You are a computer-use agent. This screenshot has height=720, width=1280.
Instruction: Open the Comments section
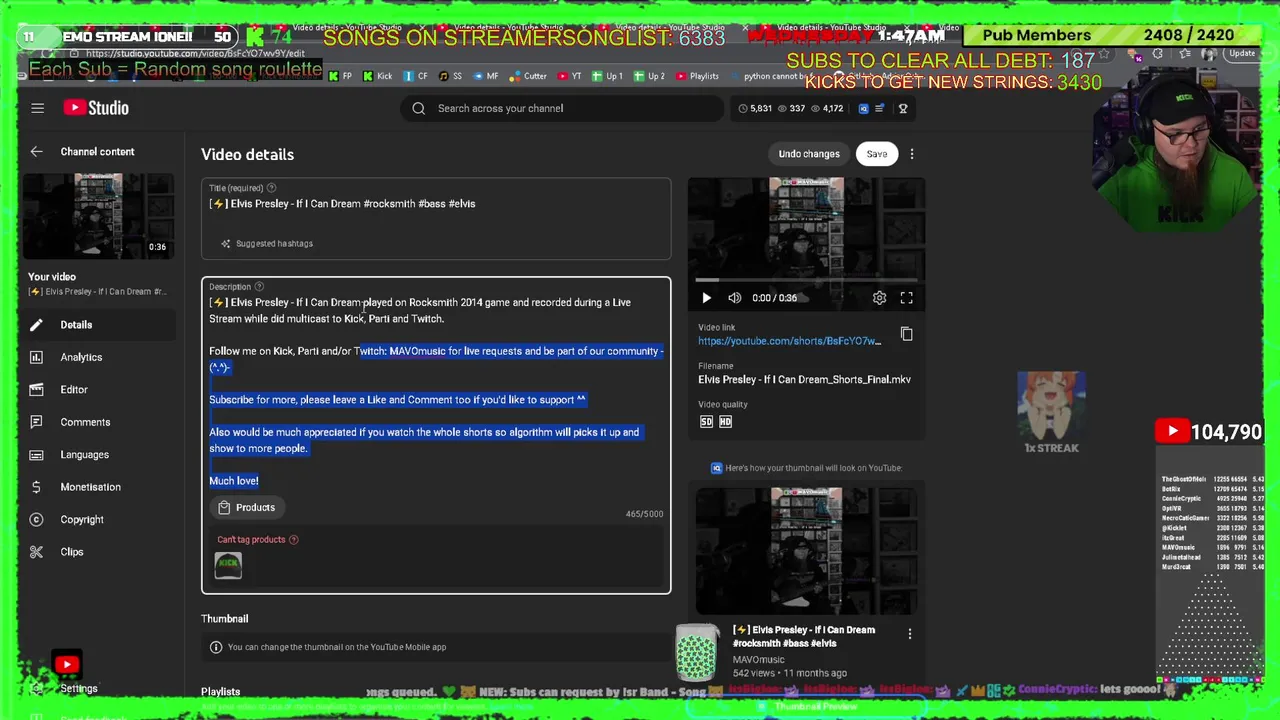[x=97, y=422]
